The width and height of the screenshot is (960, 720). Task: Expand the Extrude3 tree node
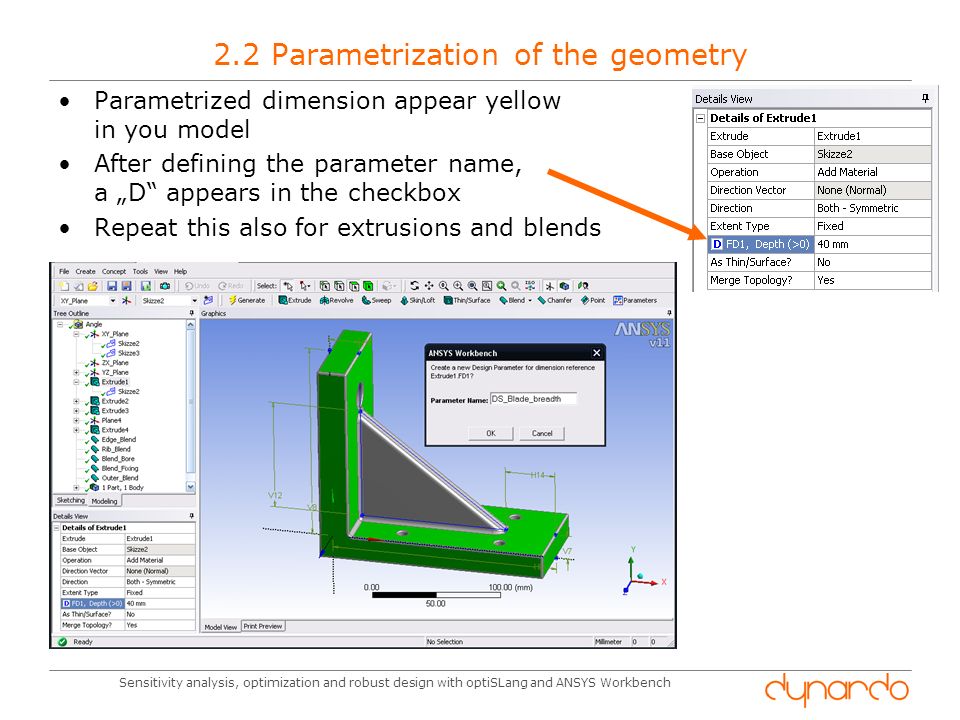[x=77, y=411]
